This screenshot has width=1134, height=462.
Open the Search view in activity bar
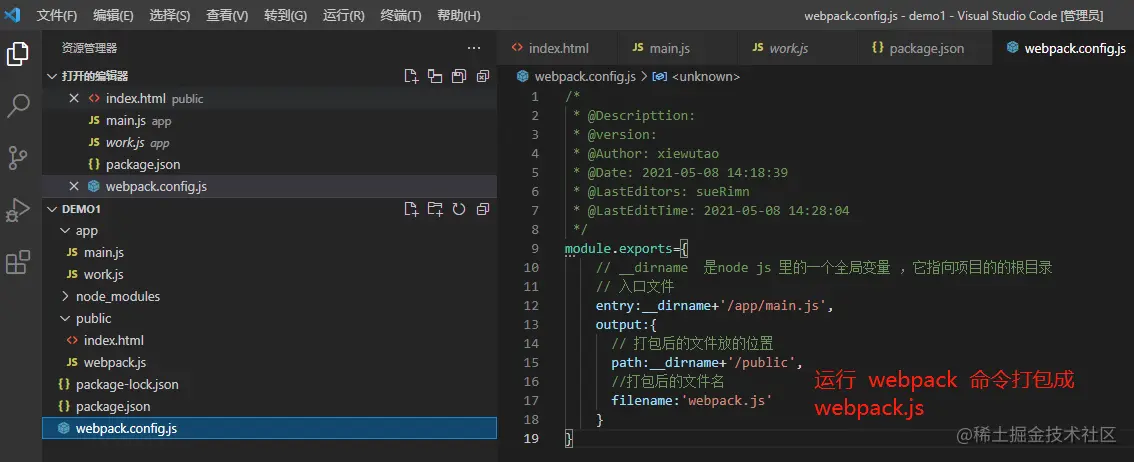[x=17, y=106]
